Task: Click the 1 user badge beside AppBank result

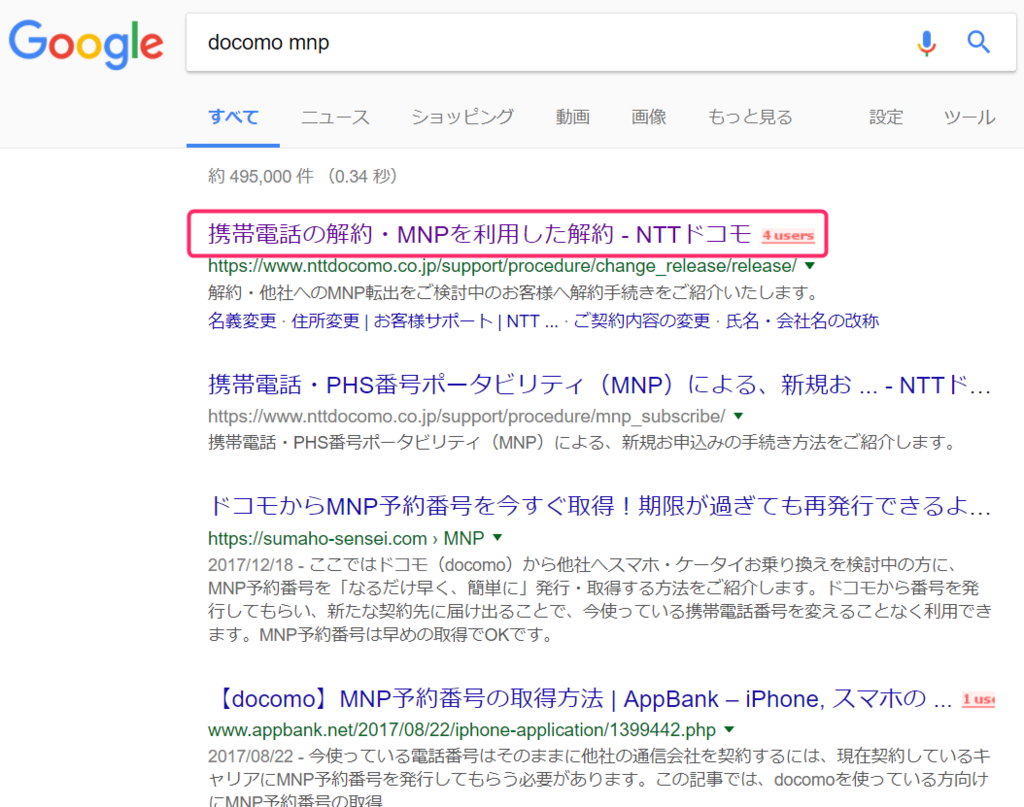Action: [x=978, y=700]
